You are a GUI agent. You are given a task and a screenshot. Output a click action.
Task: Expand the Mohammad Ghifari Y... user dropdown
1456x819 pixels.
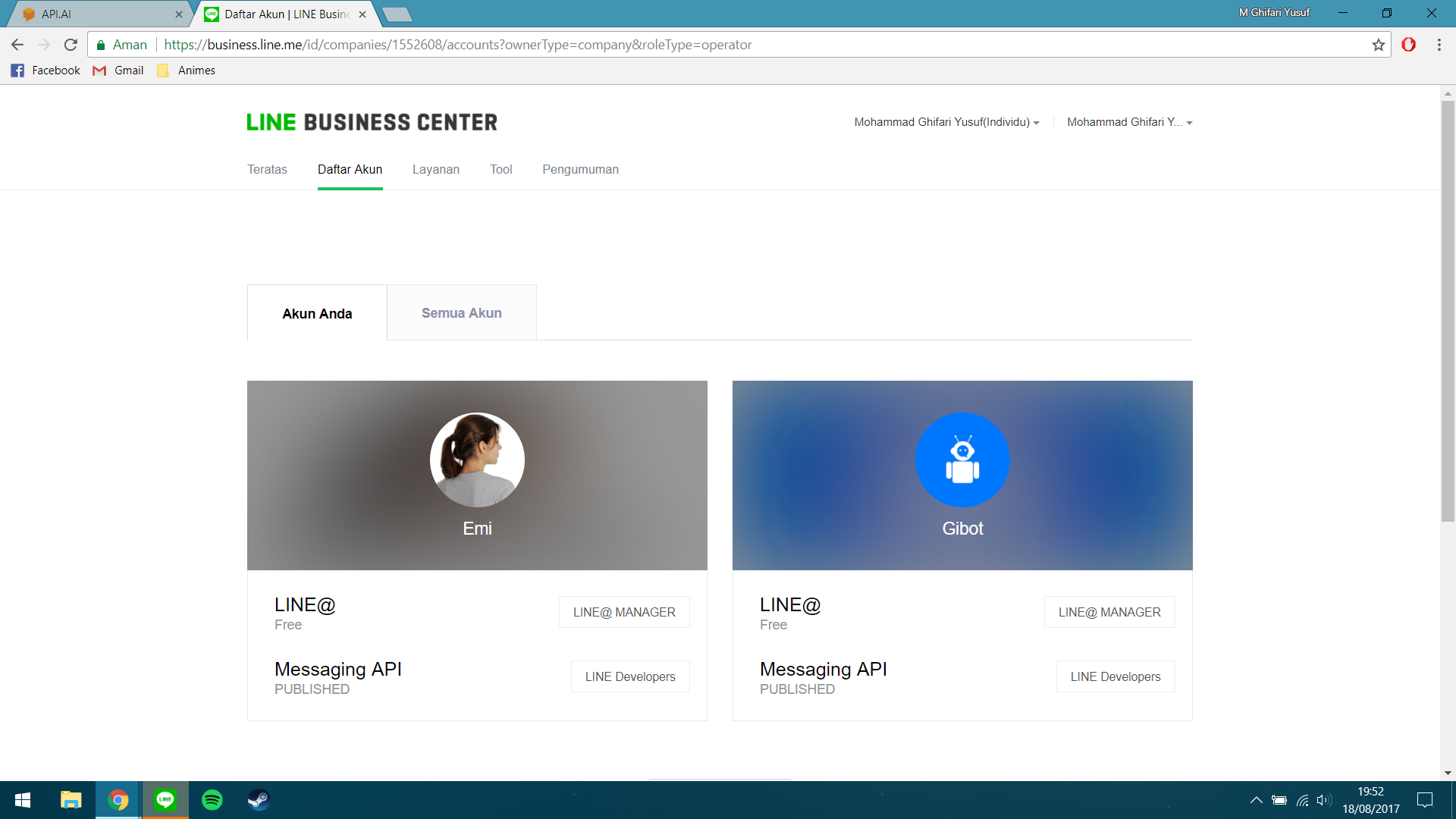(x=1129, y=122)
